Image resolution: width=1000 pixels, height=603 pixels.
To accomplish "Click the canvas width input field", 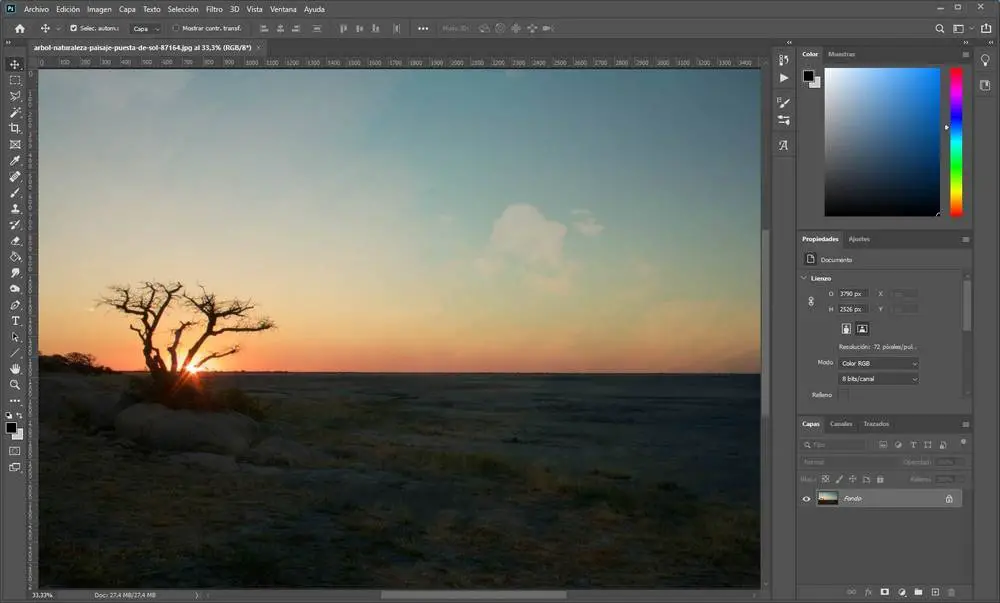I will coord(851,294).
